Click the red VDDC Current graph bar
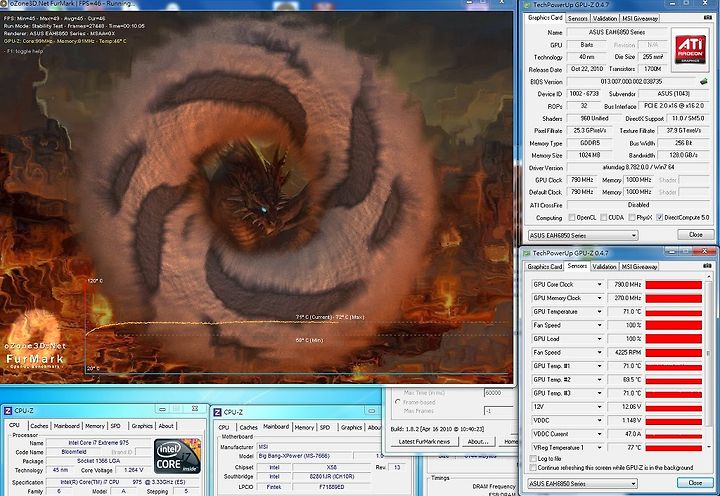 pyautogui.click(x=674, y=436)
